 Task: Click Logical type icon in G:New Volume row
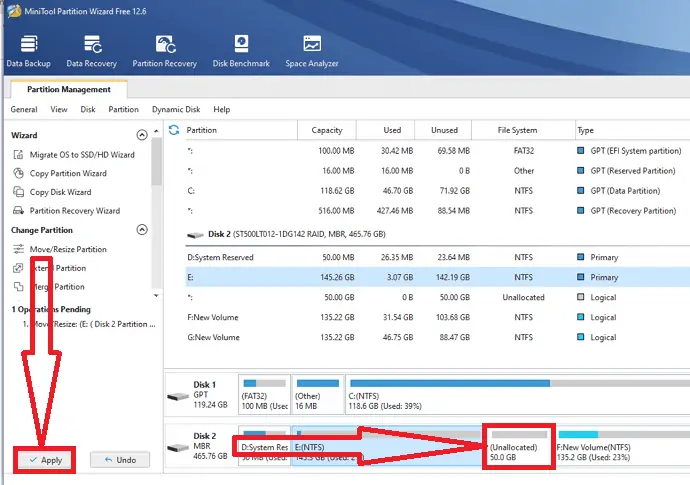pos(581,337)
